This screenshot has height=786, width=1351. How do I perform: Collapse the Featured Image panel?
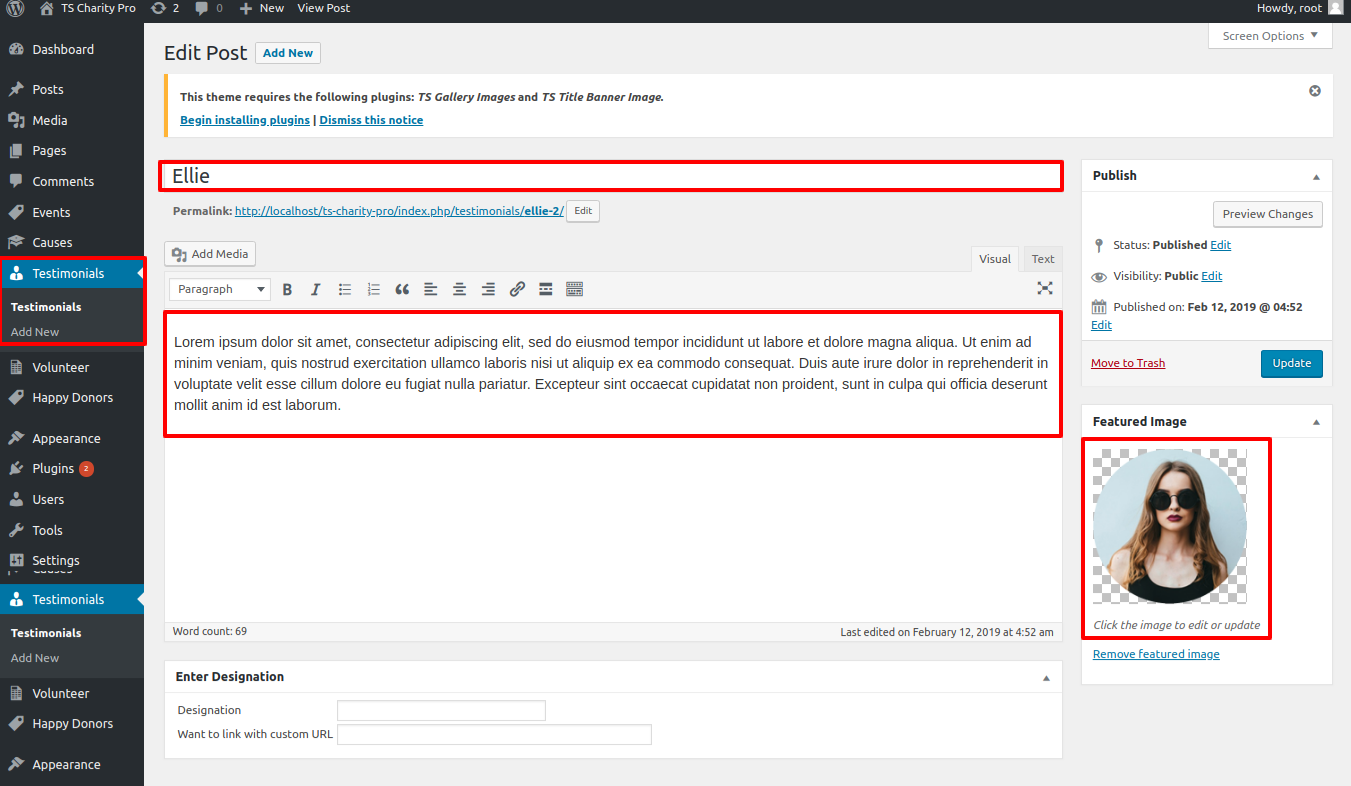pos(1316,422)
